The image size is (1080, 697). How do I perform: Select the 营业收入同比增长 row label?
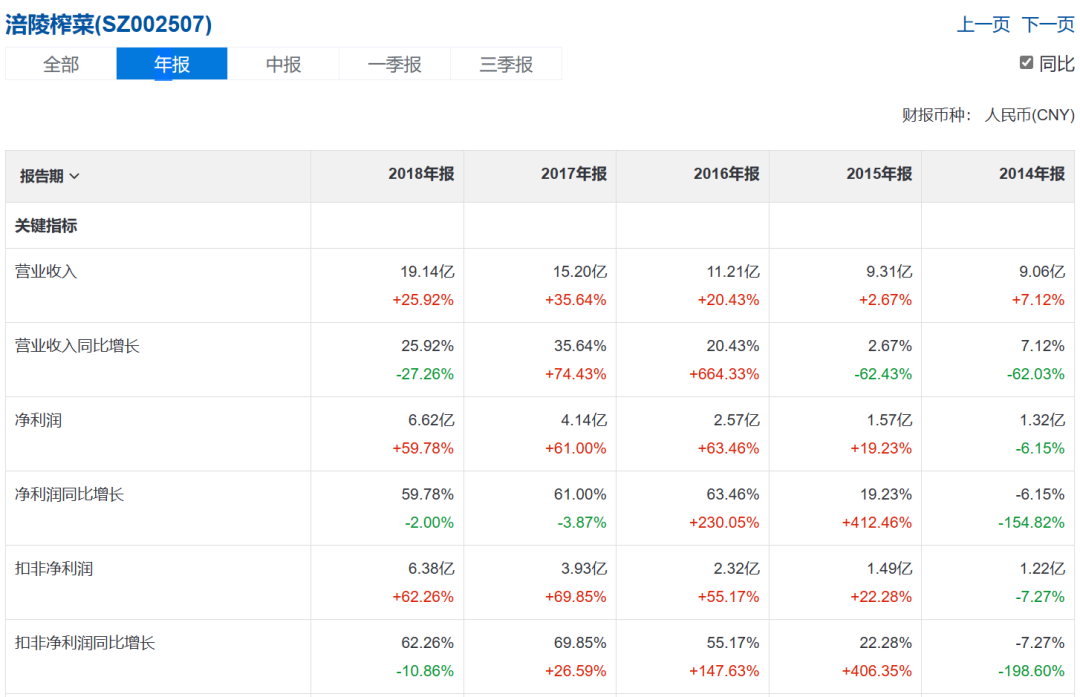pyautogui.click(x=77, y=346)
